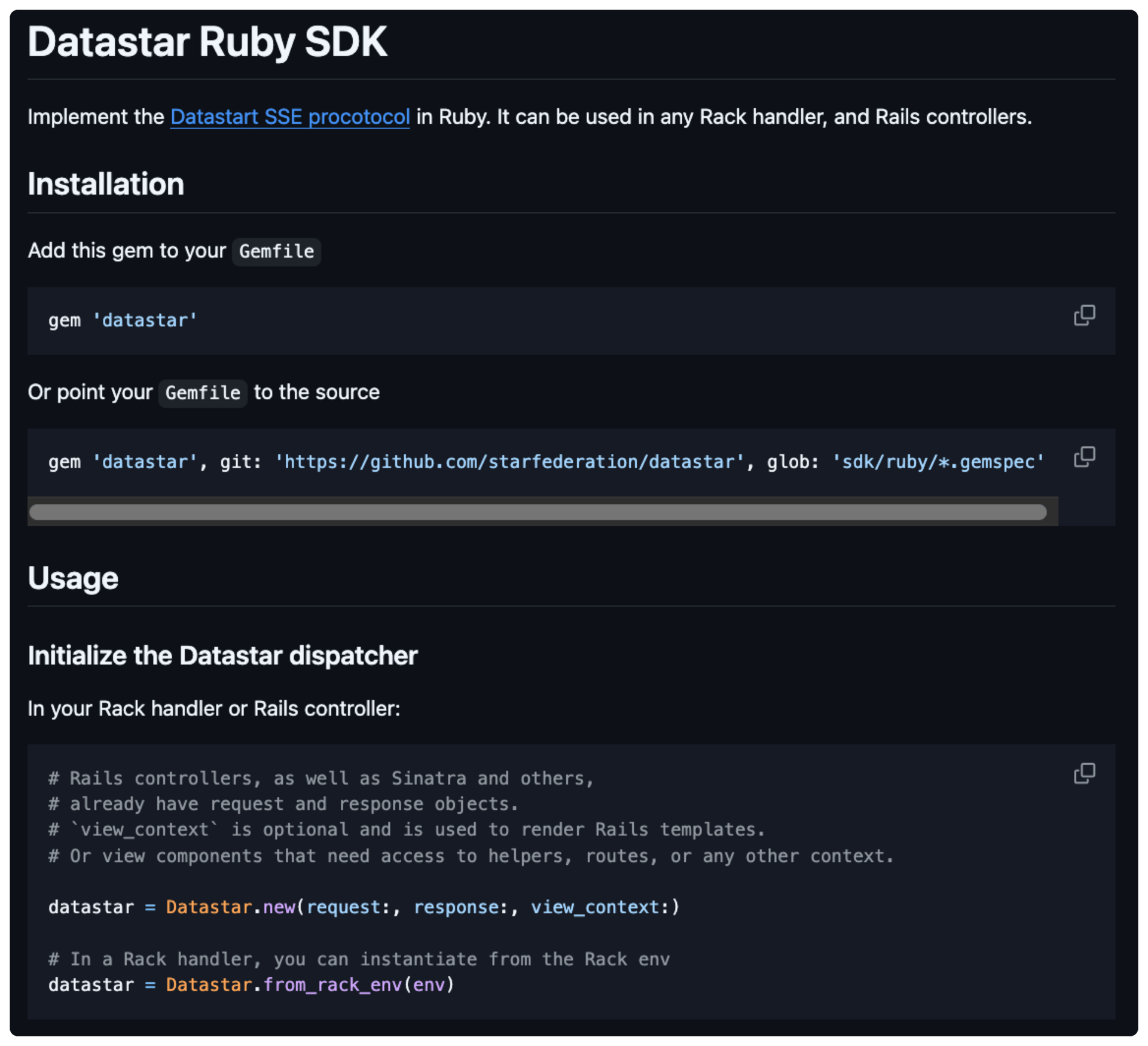Click the 'to the source' text
Image resolution: width=1148 pixels, height=1046 pixels.
317,392
